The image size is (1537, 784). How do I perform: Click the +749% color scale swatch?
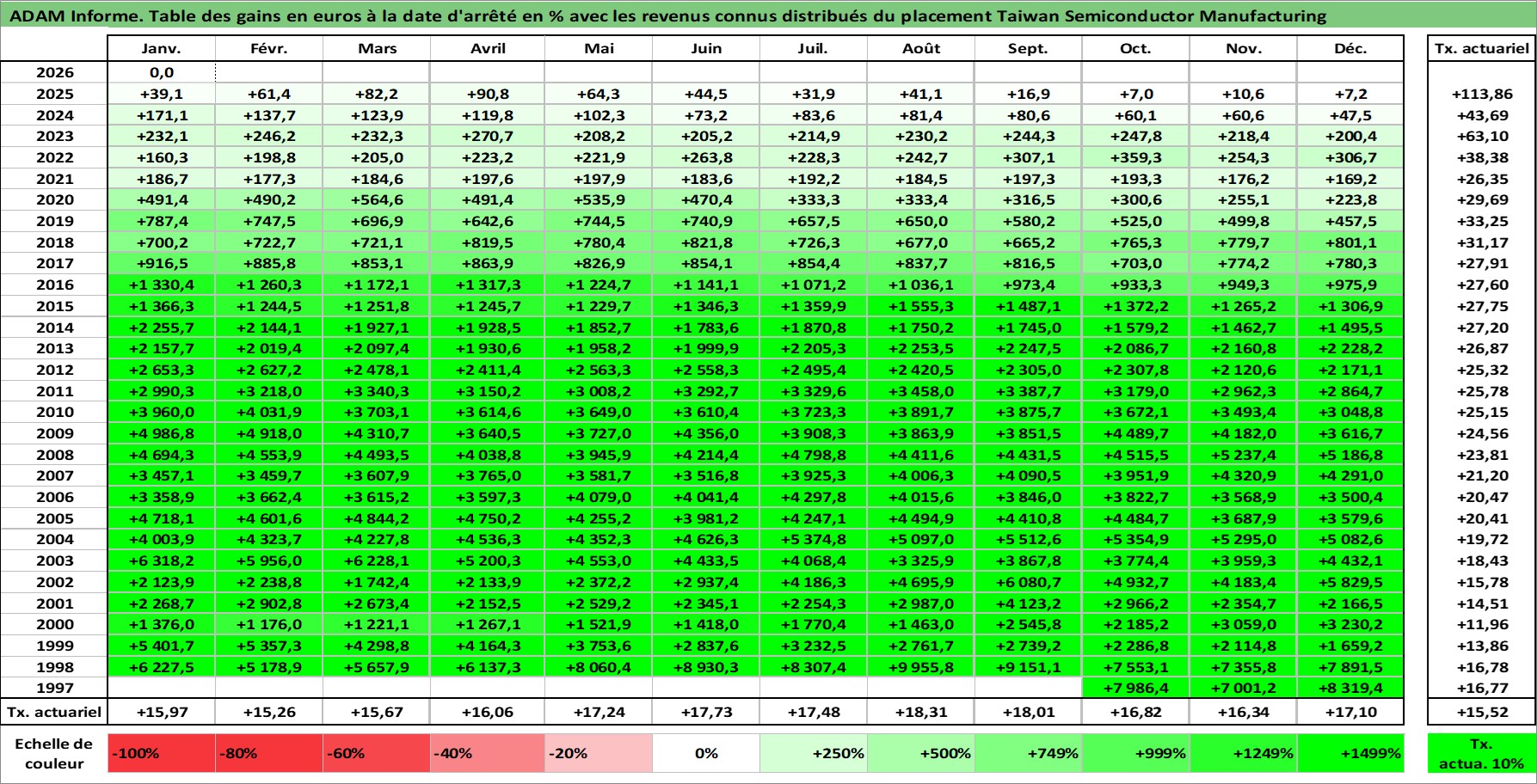[x=1029, y=753]
